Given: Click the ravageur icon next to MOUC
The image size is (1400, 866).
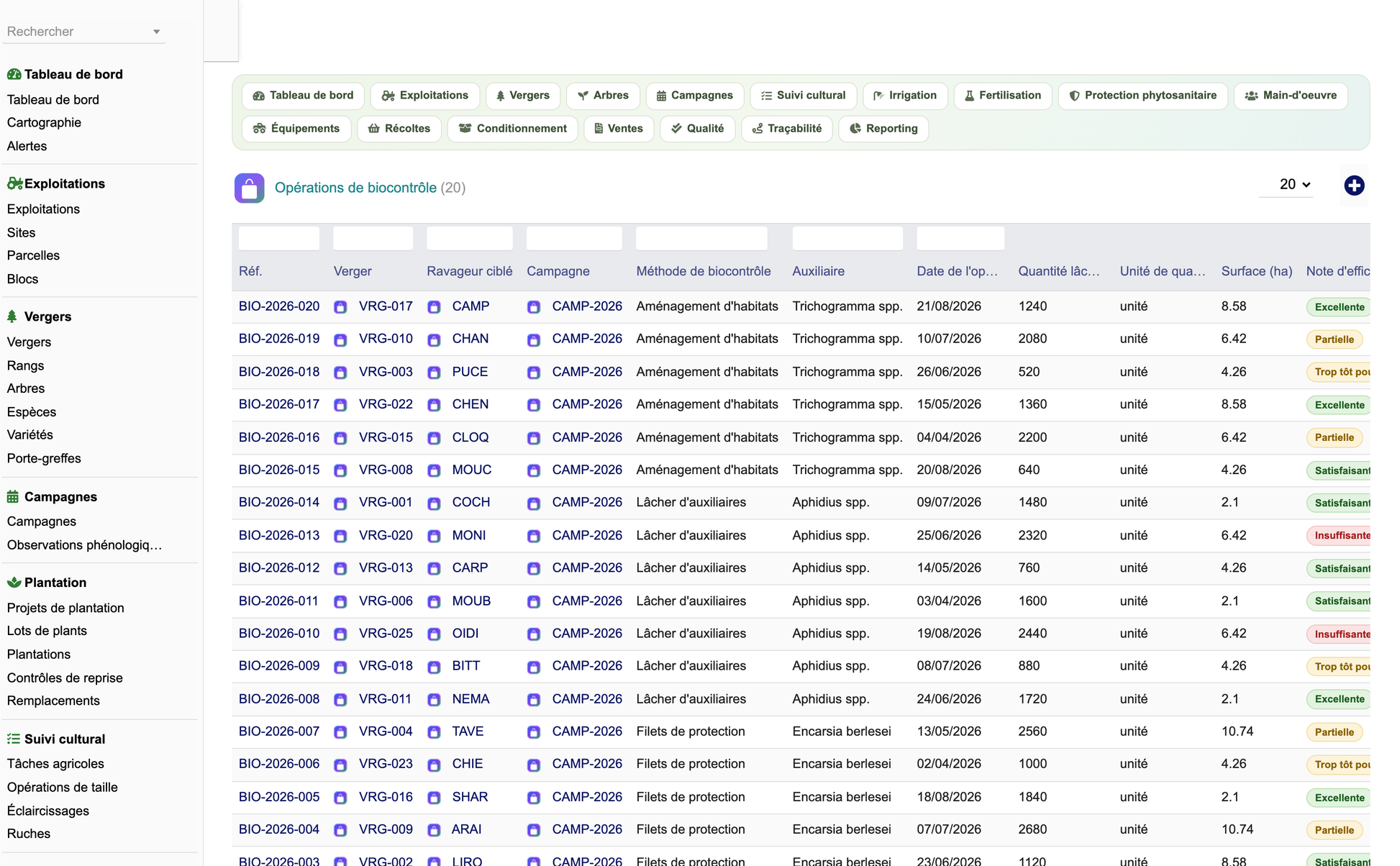Looking at the screenshot, I should (x=434, y=470).
